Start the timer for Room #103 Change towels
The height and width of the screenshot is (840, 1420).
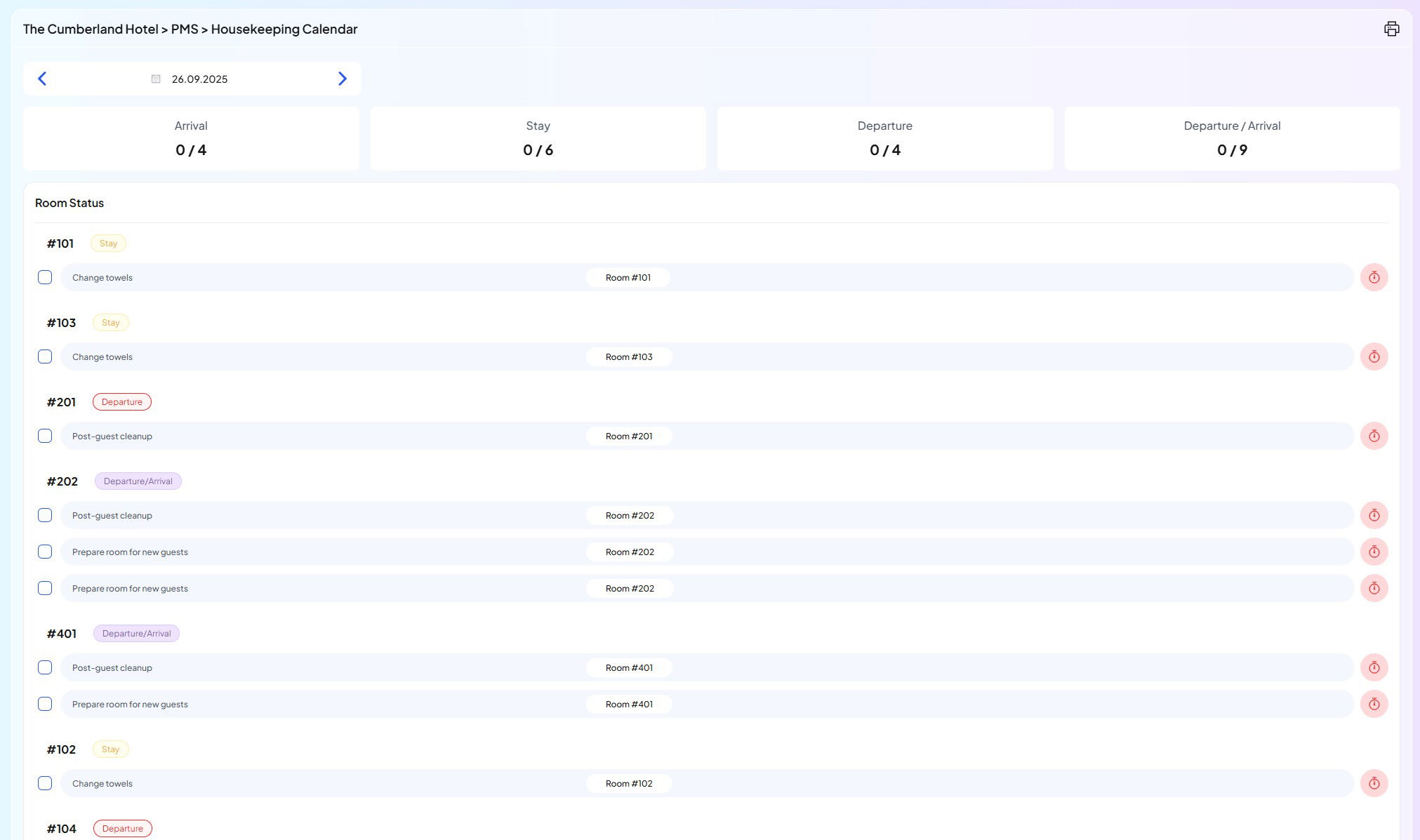[1374, 356]
